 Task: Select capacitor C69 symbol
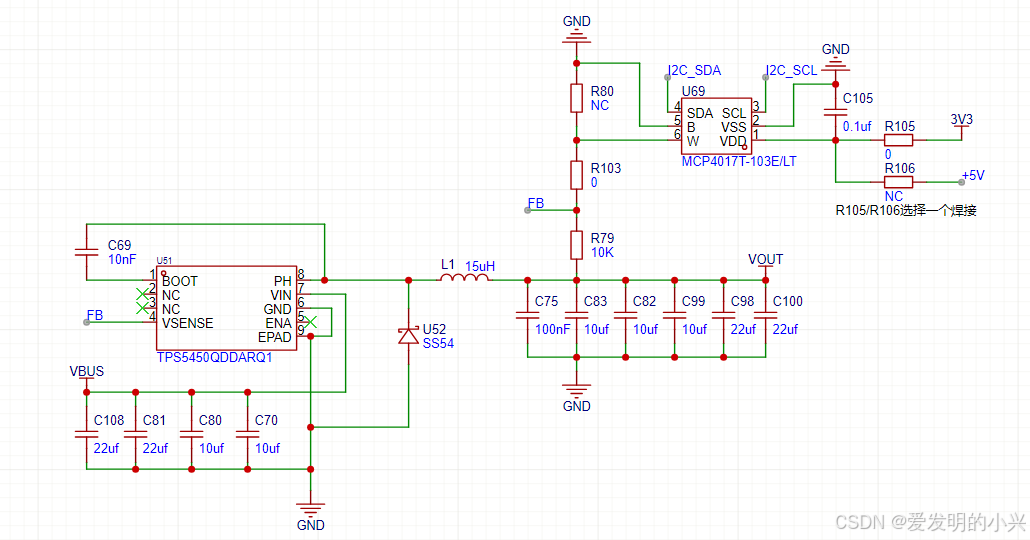point(86,252)
